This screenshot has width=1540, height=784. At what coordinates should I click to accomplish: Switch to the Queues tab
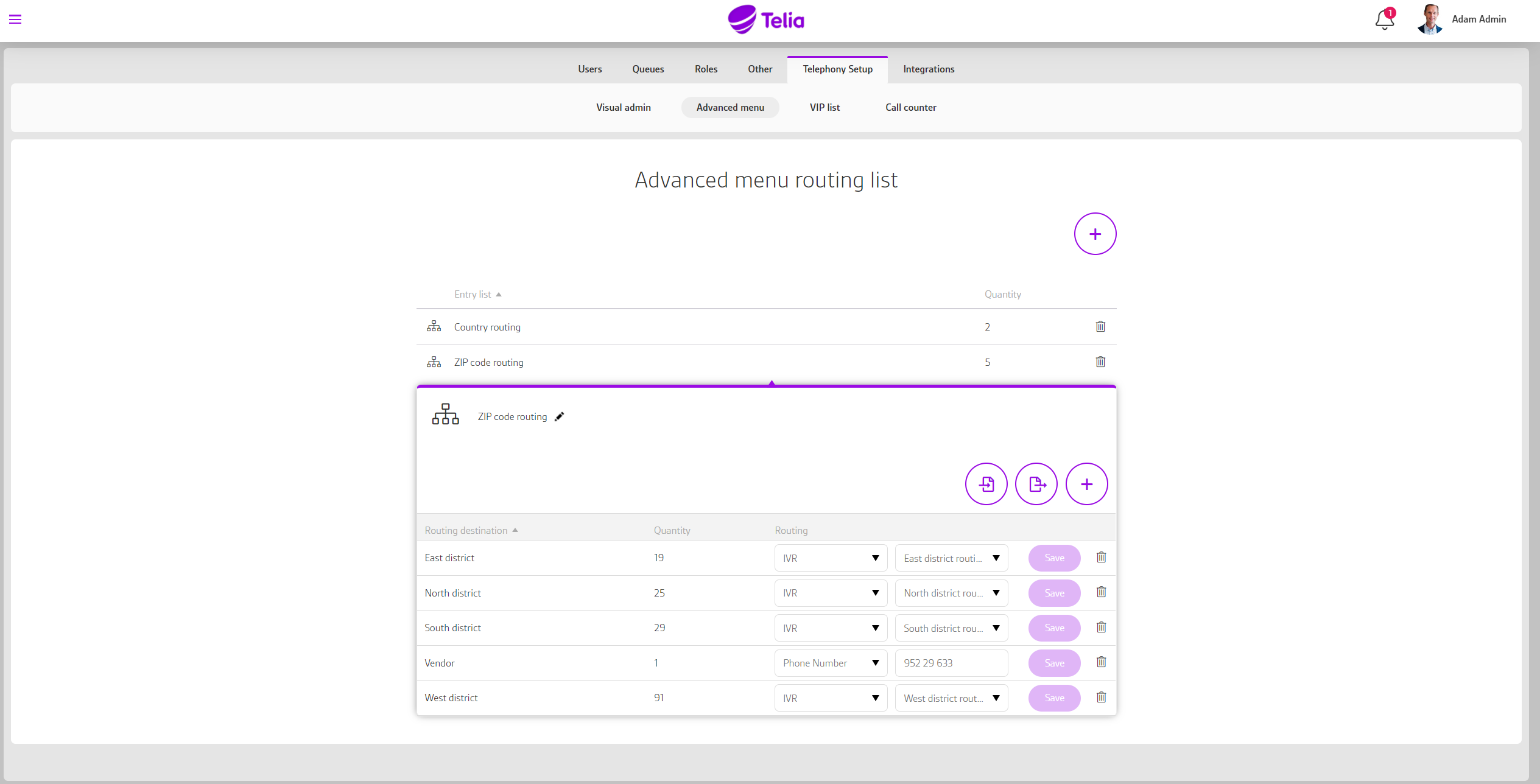(648, 69)
